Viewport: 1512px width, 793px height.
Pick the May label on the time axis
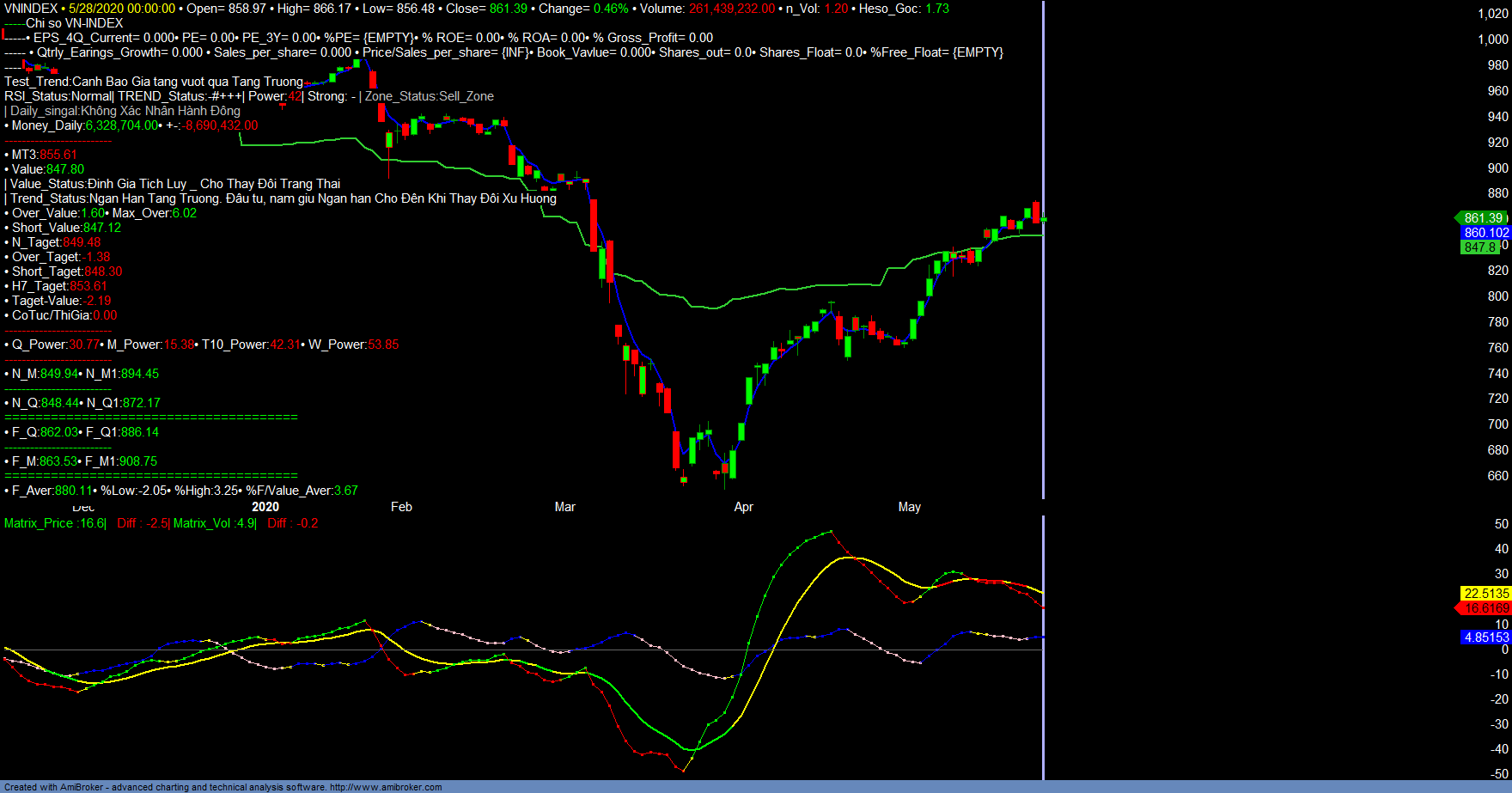(x=909, y=507)
